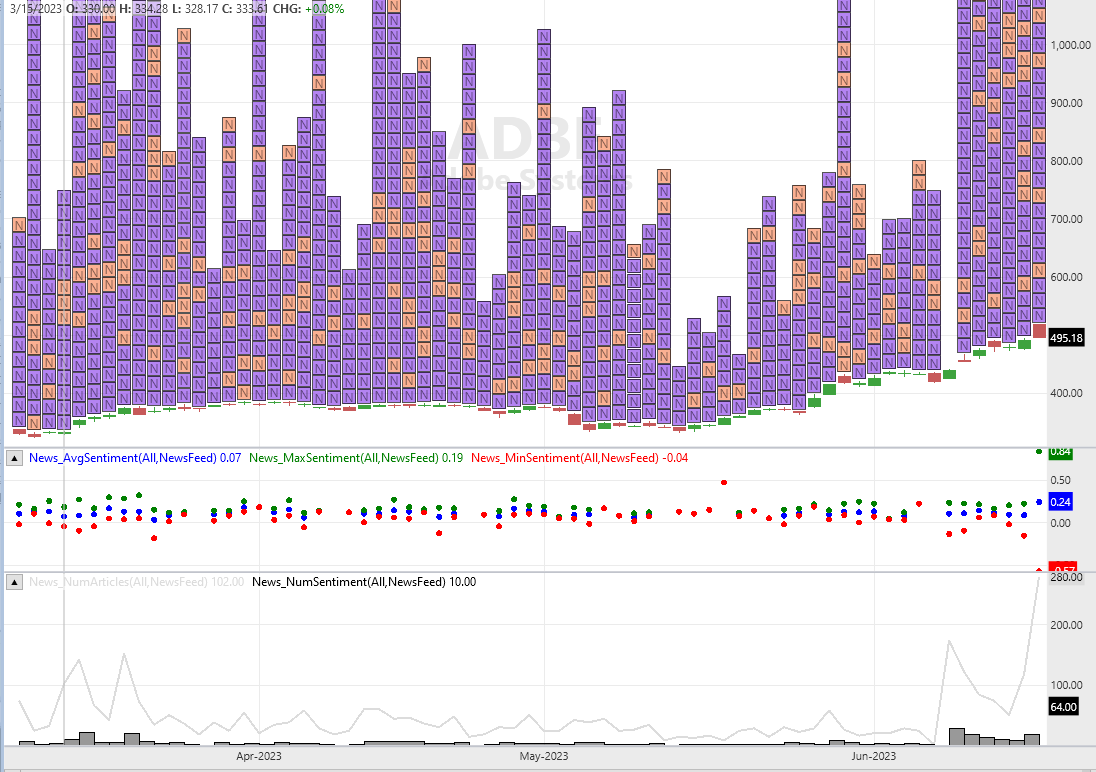Click the Jun-2023 date axis label
Screen dimensions: 1096x772
click(871, 757)
